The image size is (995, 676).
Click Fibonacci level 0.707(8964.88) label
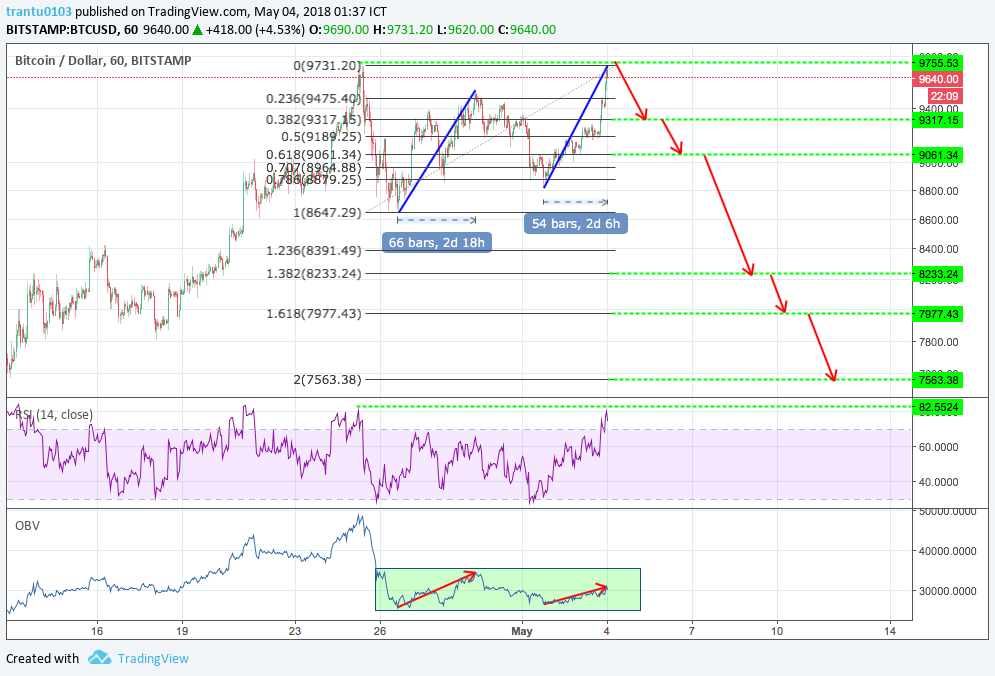pyautogui.click(x=313, y=168)
